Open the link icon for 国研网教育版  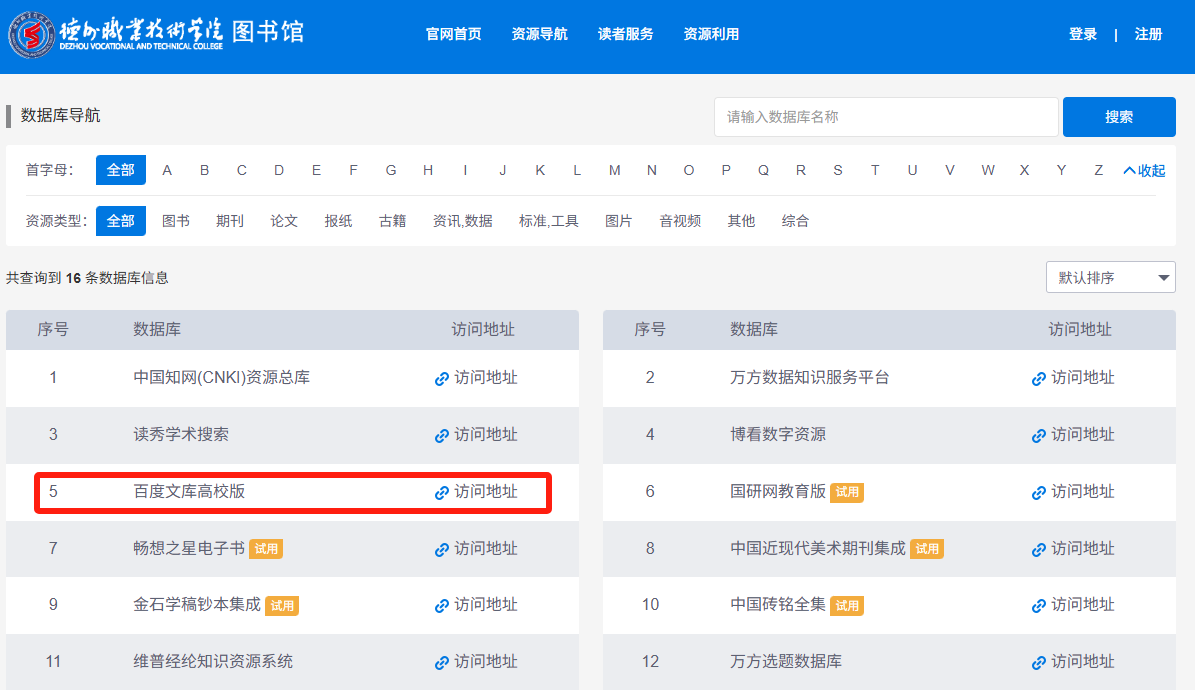coord(1038,493)
